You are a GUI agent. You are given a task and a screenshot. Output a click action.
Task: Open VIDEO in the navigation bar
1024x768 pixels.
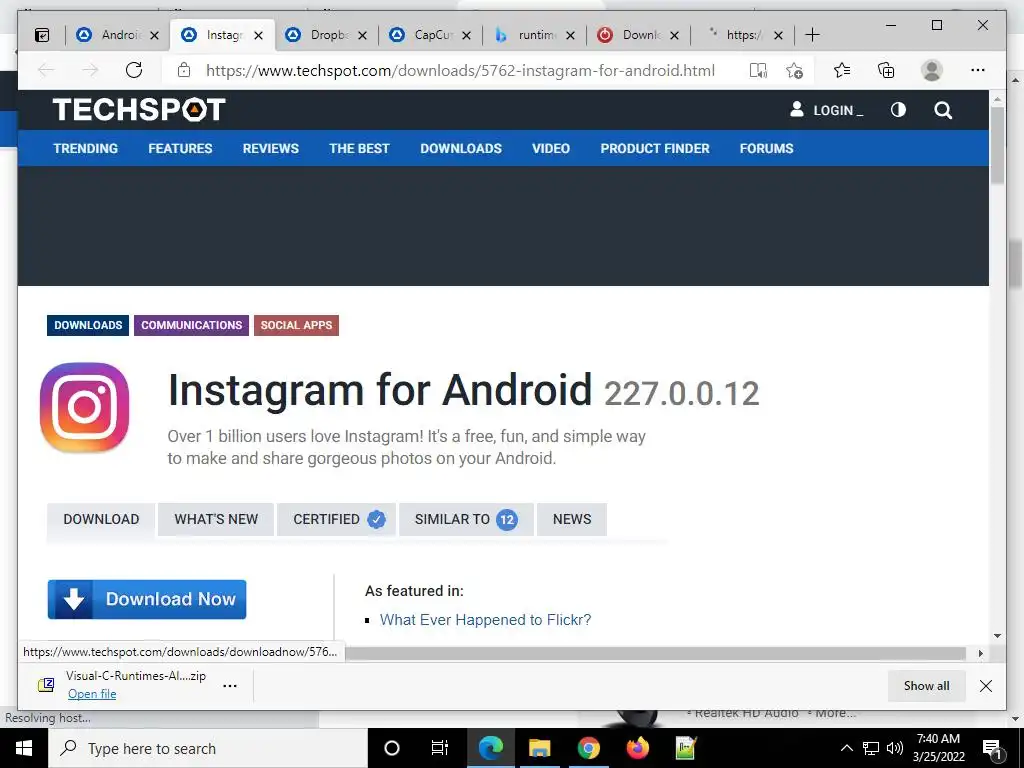pyautogui.click(x=551, y=148)
